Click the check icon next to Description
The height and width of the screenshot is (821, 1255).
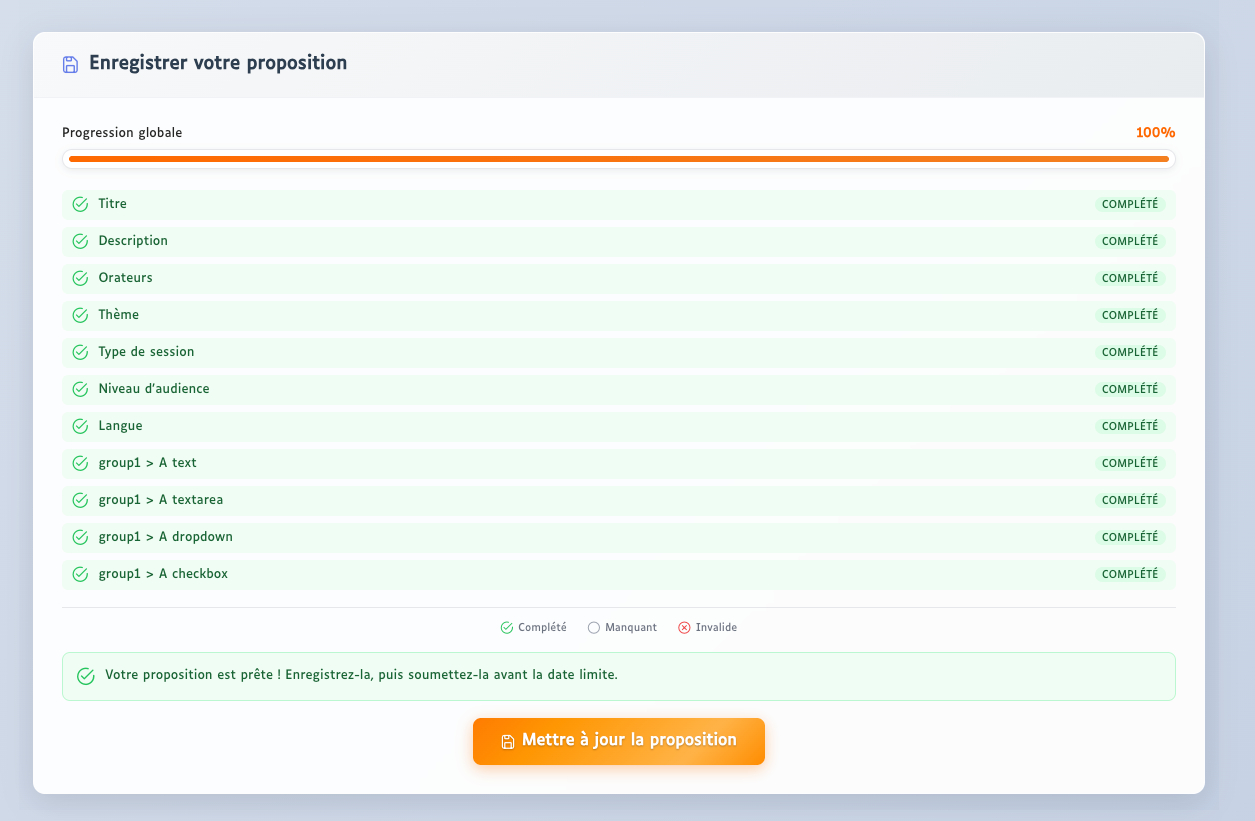[81, 241]
